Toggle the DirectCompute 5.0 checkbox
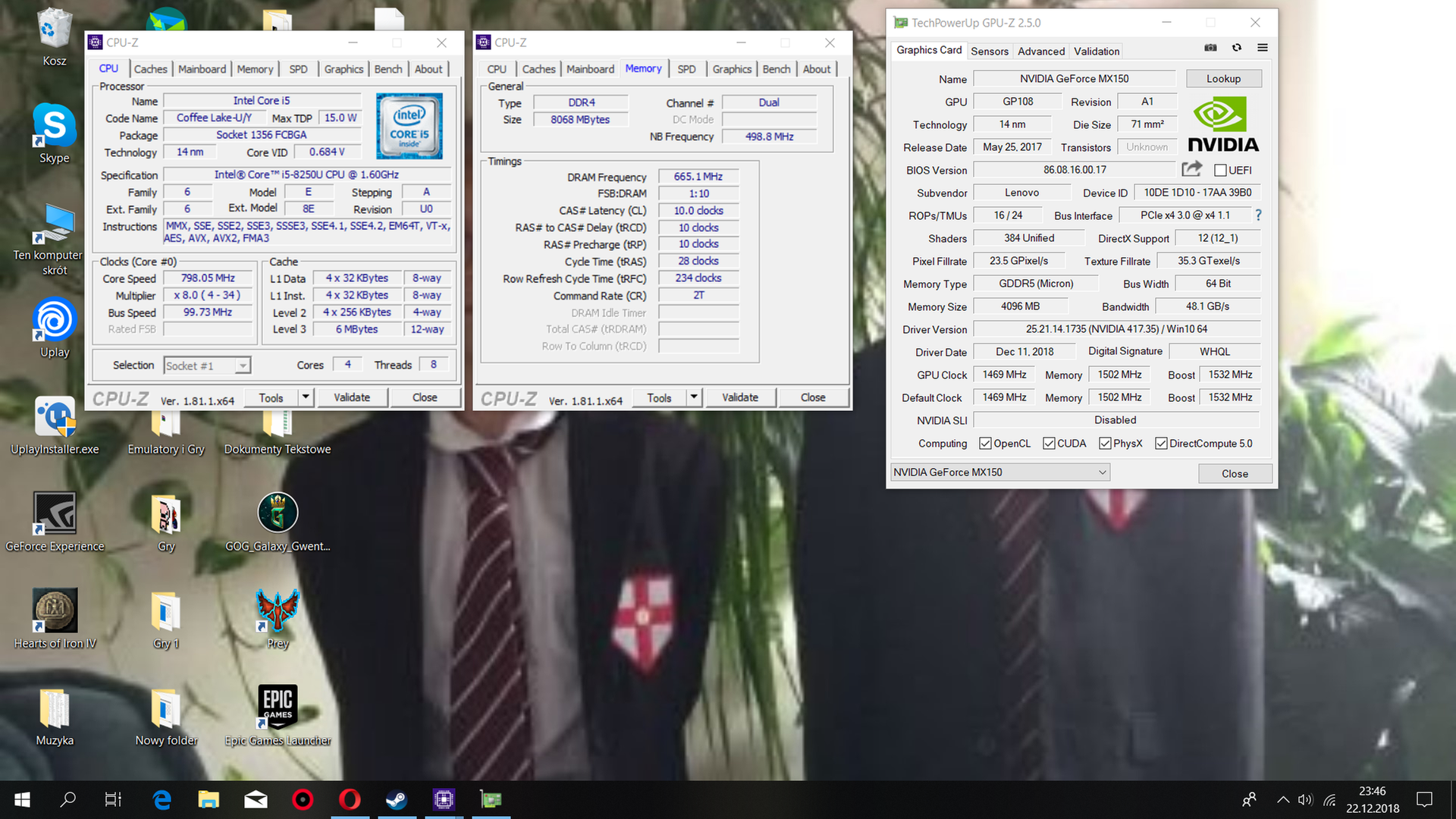The height and width of the screenshot is (819, 1456). pyautogui.click(x=1161, y=443)
